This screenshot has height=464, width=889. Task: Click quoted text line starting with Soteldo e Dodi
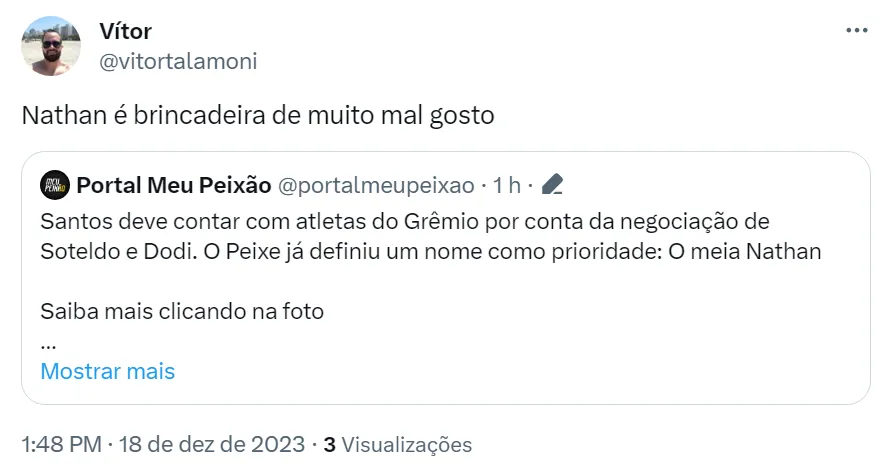tap(430, 251)
